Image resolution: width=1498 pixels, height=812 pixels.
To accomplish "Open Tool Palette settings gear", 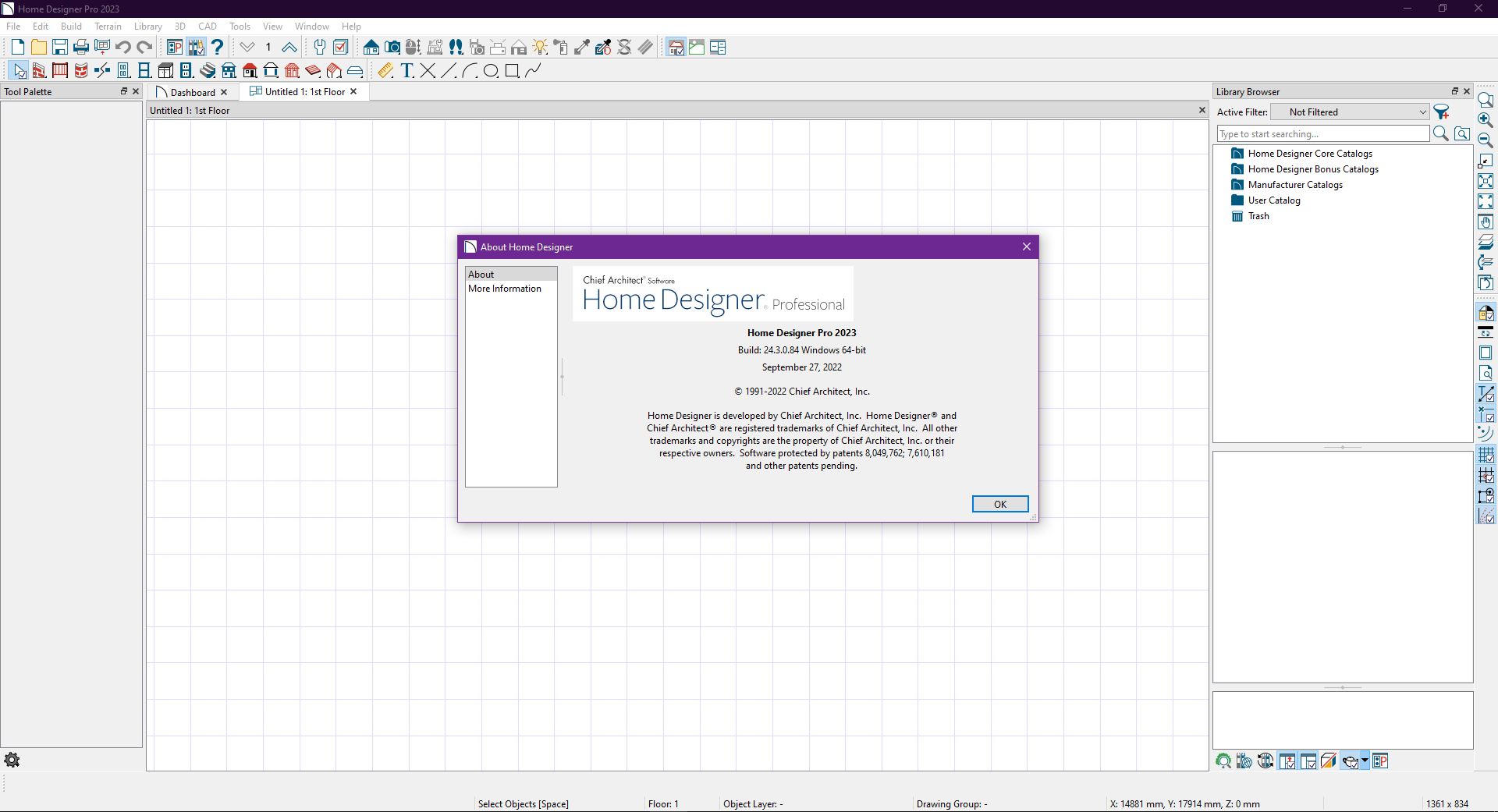I will pos(12,760).
